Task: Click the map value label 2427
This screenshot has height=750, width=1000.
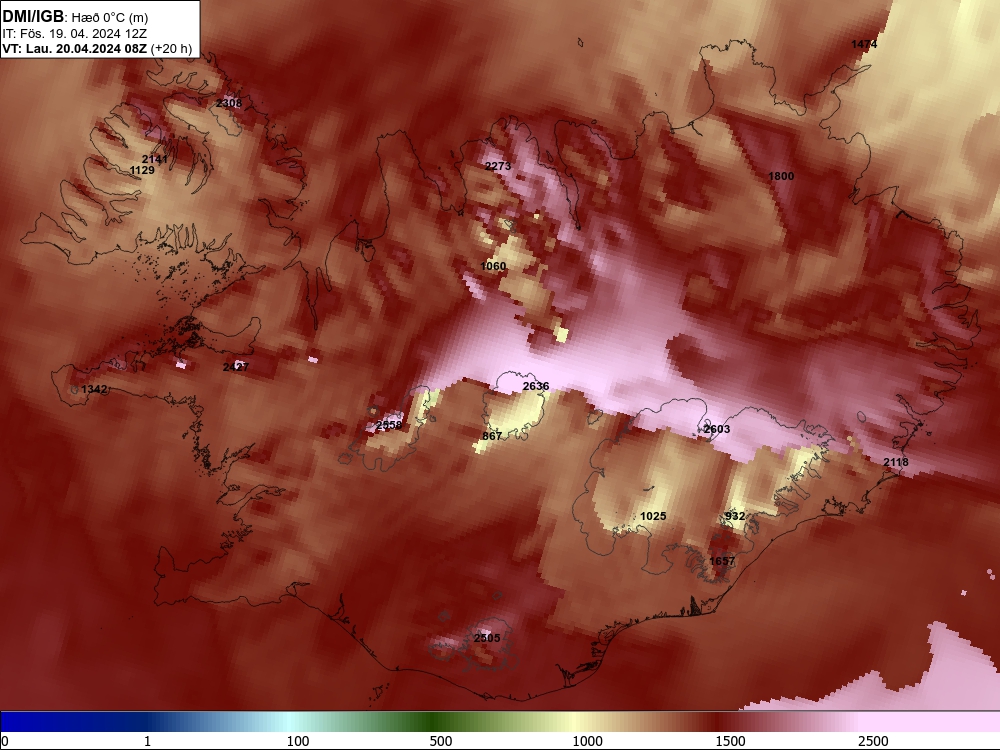Action: point(236,367)
